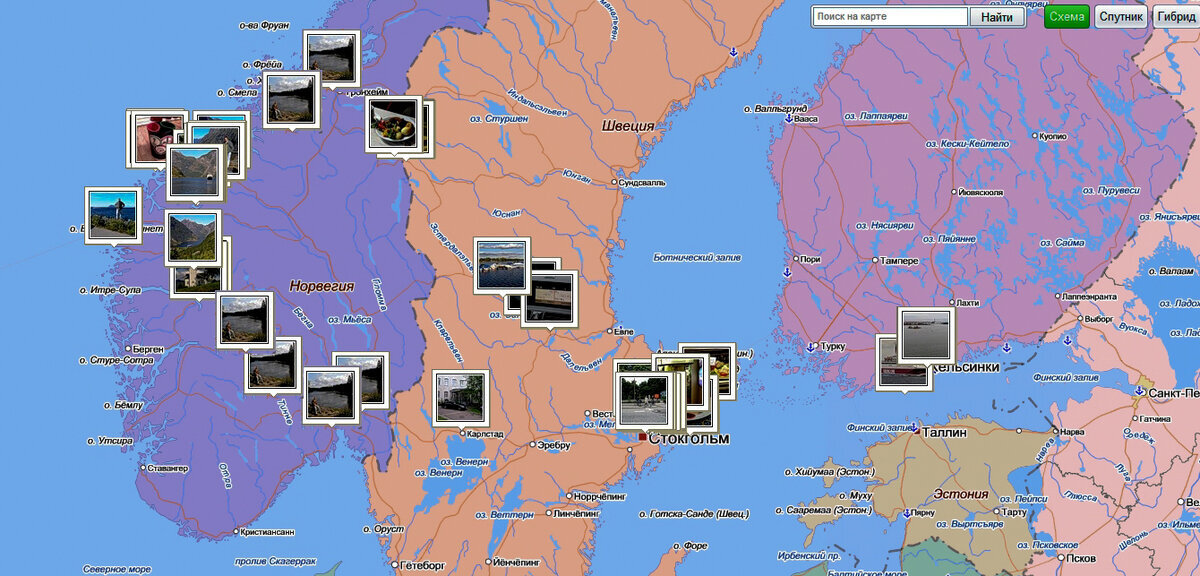Screen dimensions: 1200x576
Task: Click the Тампере city label
Action: coord(901,260)
